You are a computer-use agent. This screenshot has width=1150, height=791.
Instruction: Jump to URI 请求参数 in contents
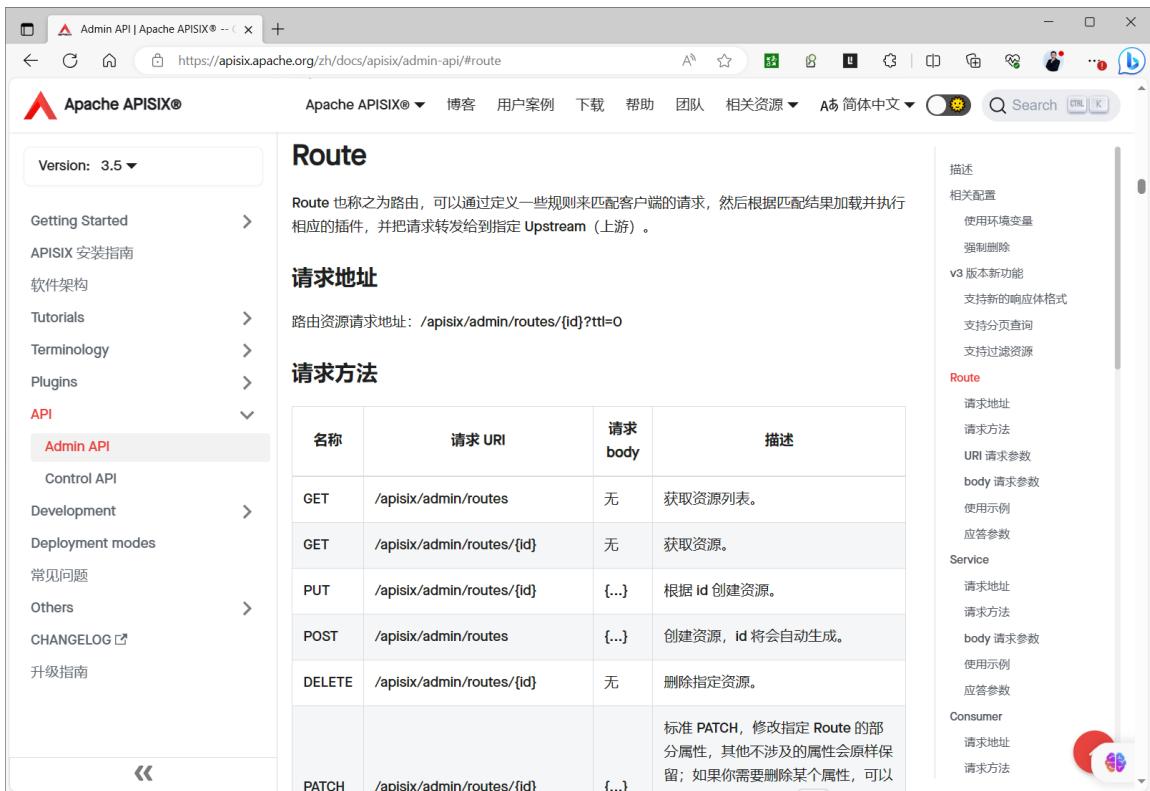(x=997, y=455)
